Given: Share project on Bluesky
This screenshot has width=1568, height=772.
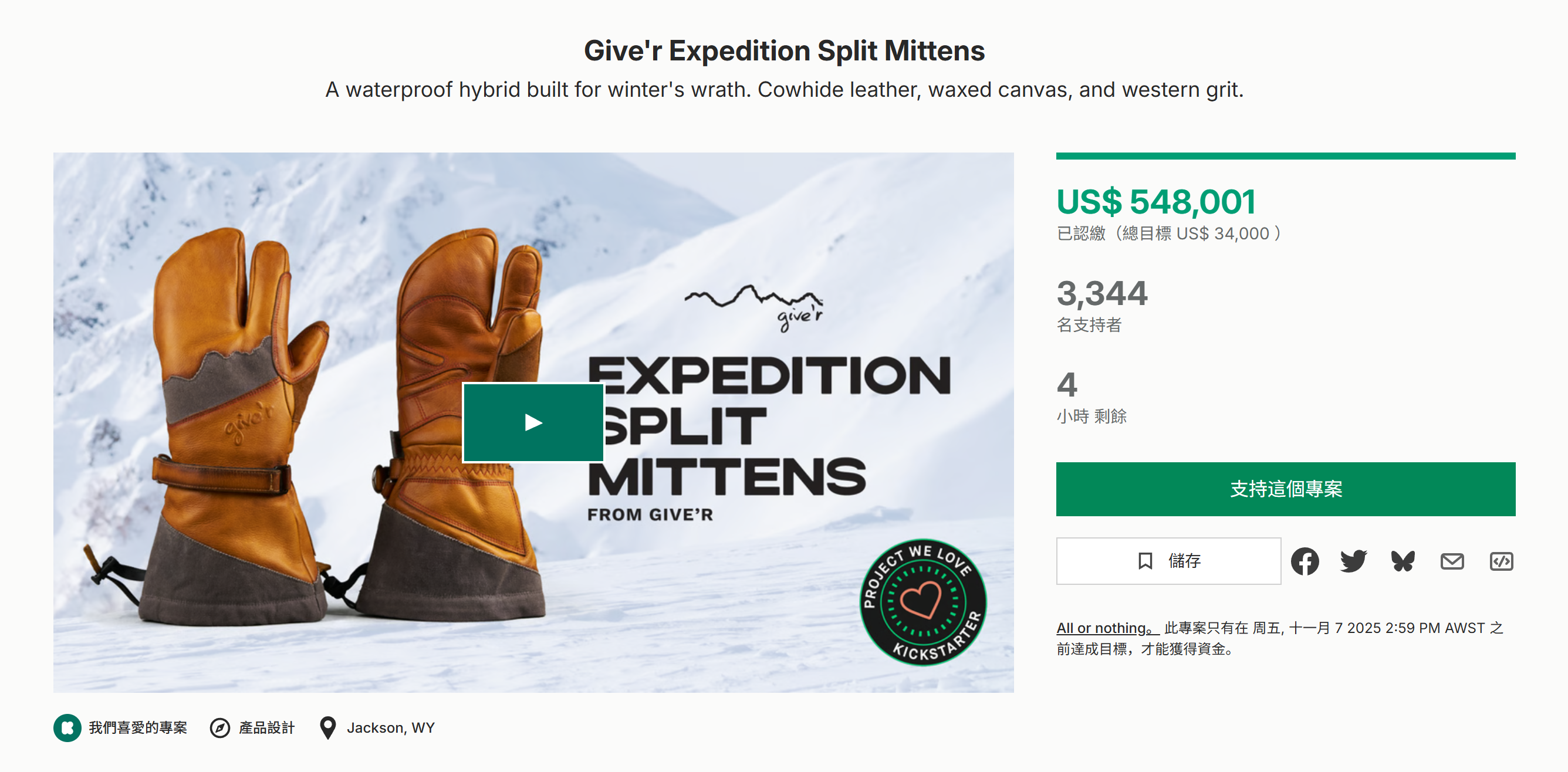Looking at the screenshot, I should point(1403,561).
